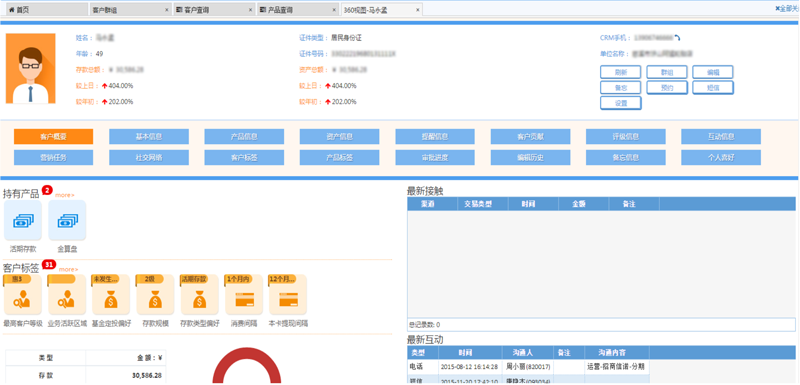Open the 本卡提现间隔 tag icon
This screenshot has width=800, height=385.
point(288,295)
